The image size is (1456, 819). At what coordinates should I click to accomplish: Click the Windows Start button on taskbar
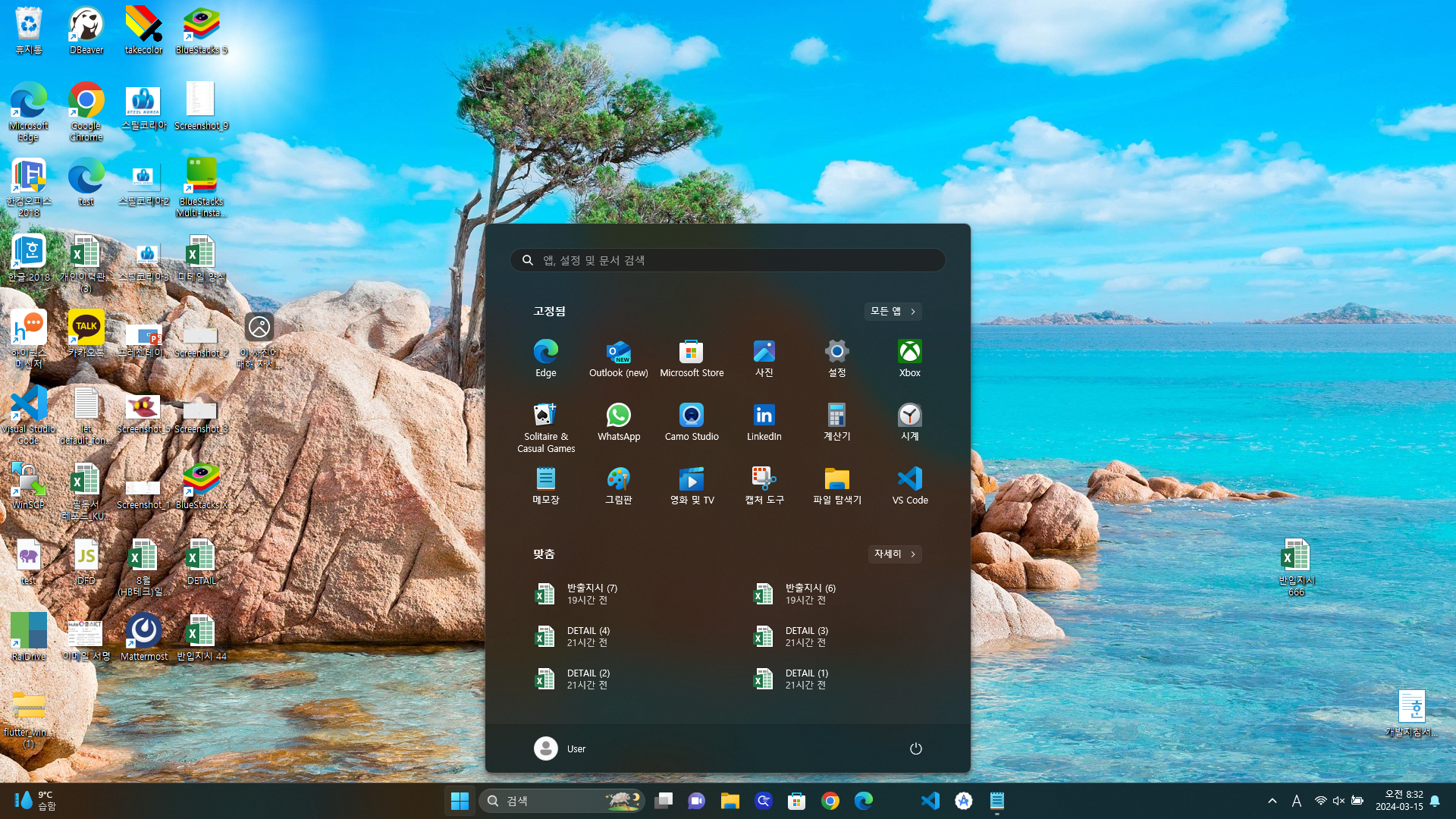point(460,801)
